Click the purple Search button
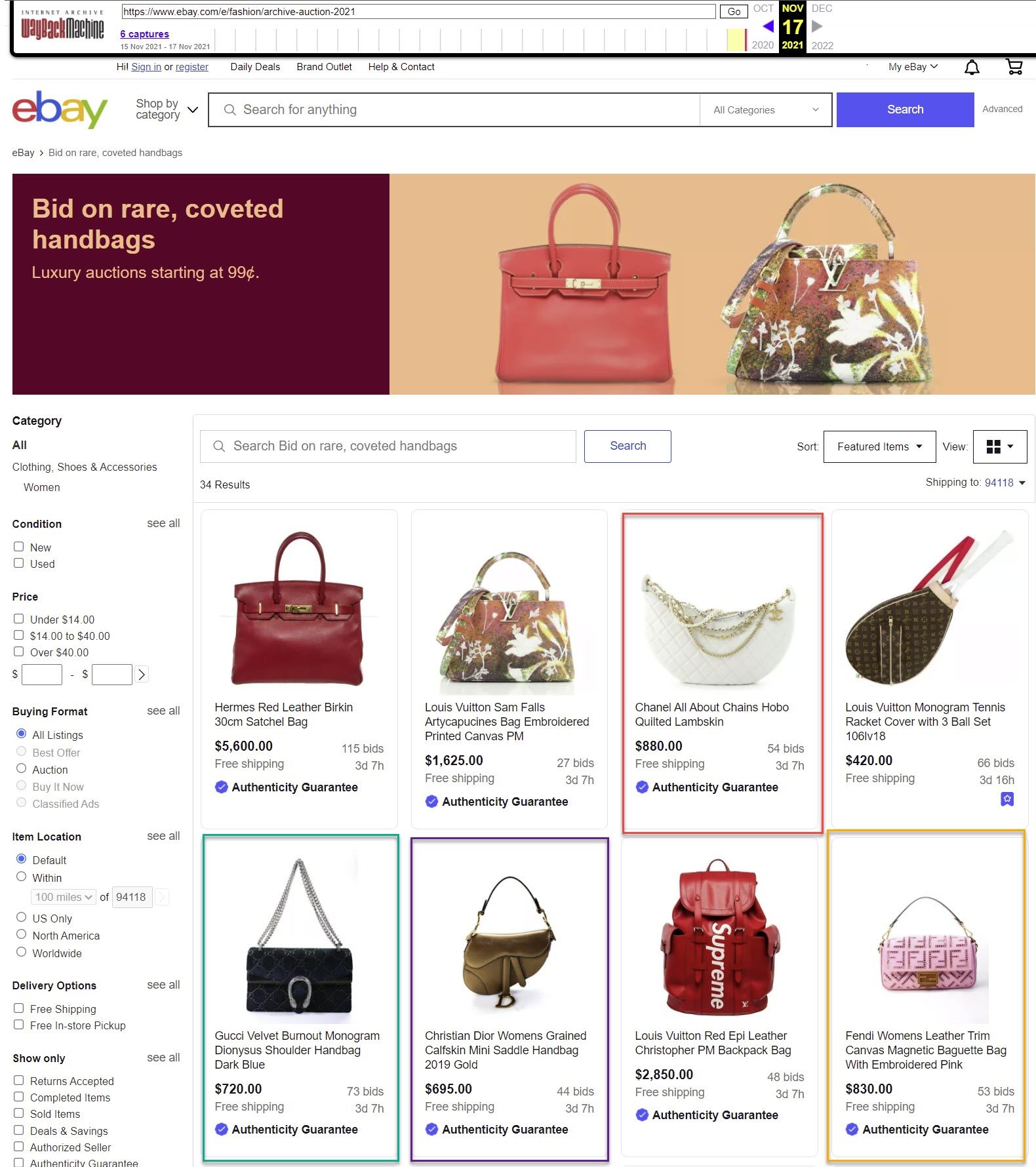 (905, 109)
